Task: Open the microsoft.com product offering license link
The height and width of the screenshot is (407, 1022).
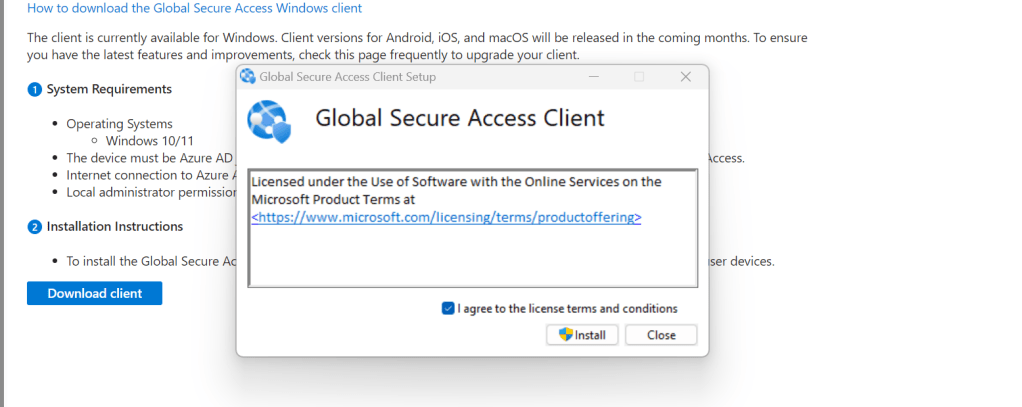Action: (x=446, y=217)
